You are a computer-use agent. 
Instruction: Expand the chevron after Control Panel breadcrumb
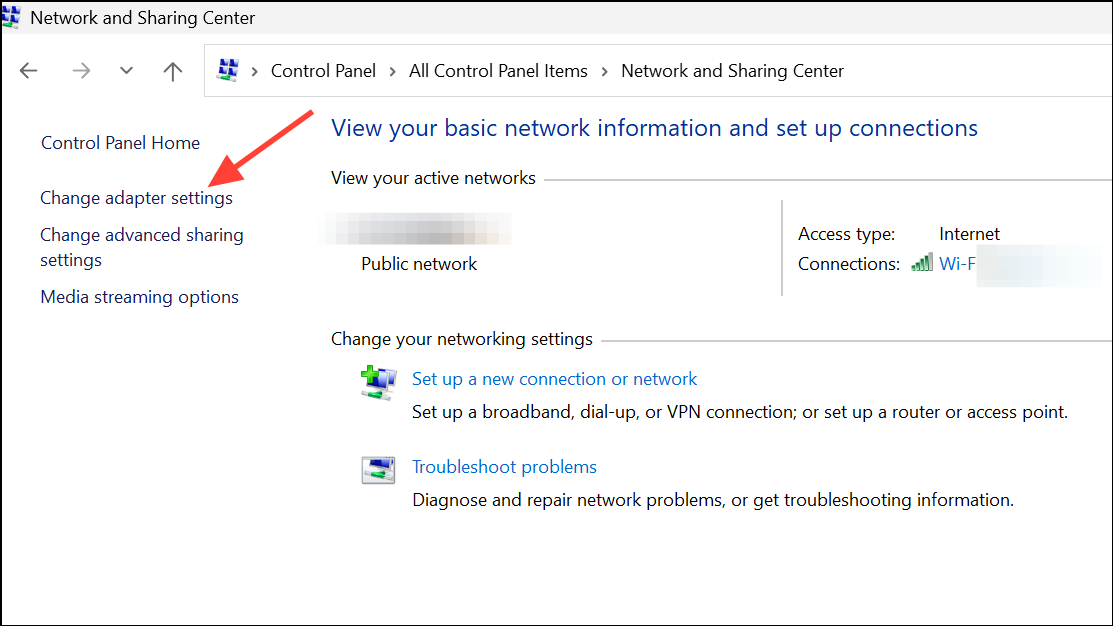pyautogui.click(x=391, y=70)
